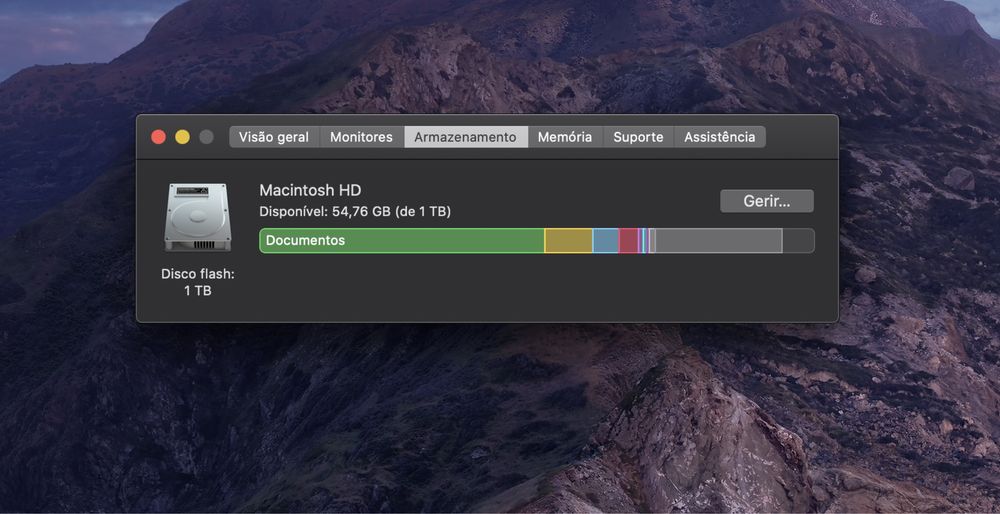Select the Armazenamento tab
1000x514 pixels.
pos(465,137)
